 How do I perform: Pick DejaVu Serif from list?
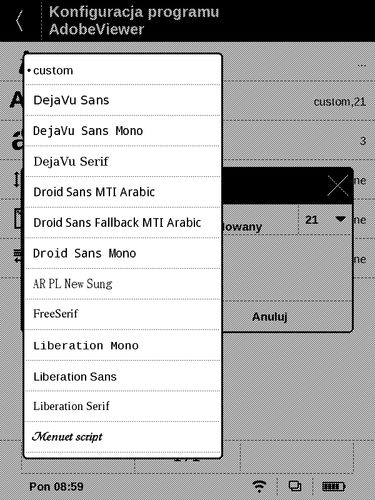(x=123, y=161)
